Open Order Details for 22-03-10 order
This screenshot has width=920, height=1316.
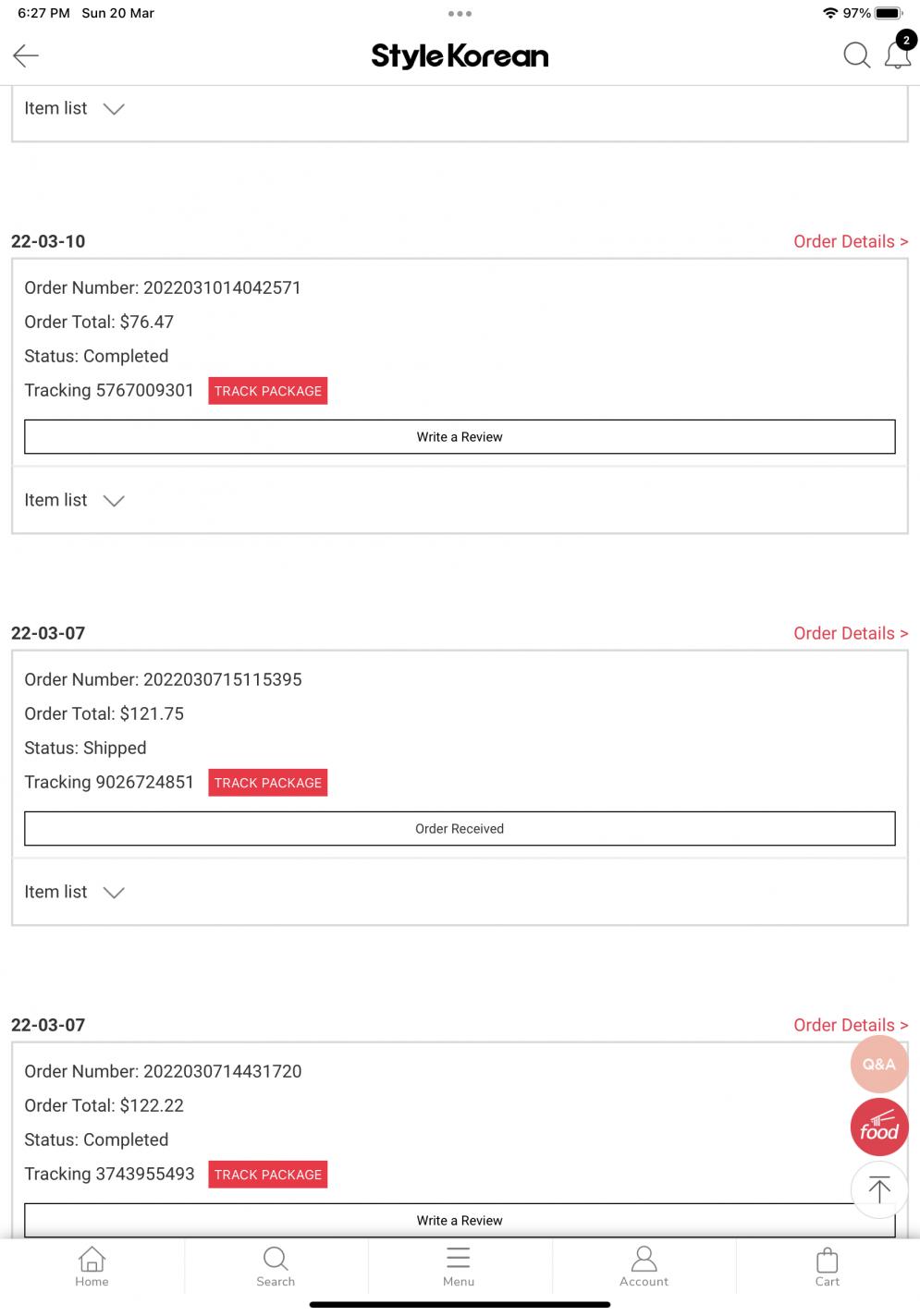pyautogui.click(x=851, y=241)
